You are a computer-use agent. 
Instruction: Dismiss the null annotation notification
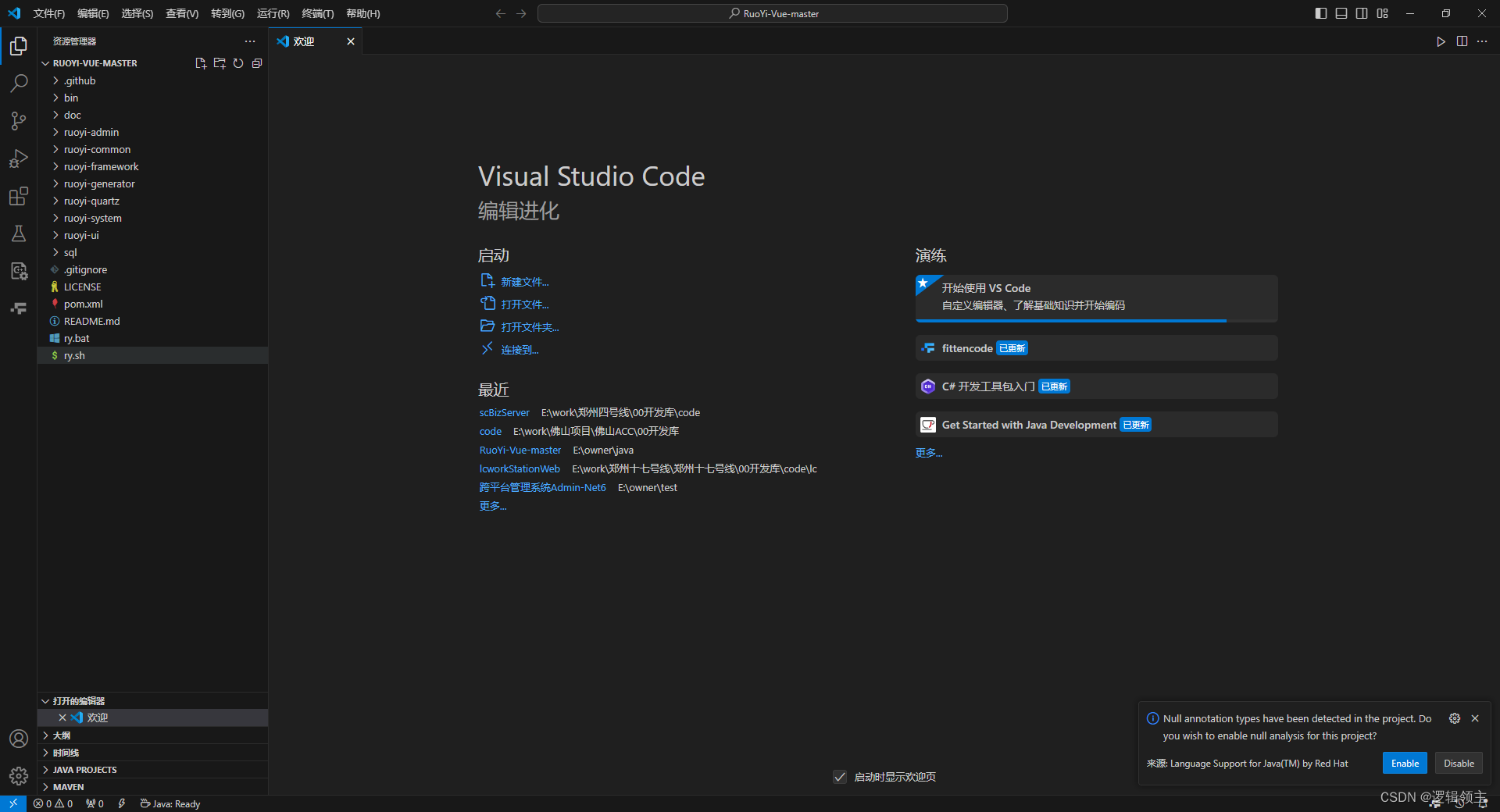(x=1475, y=718)
